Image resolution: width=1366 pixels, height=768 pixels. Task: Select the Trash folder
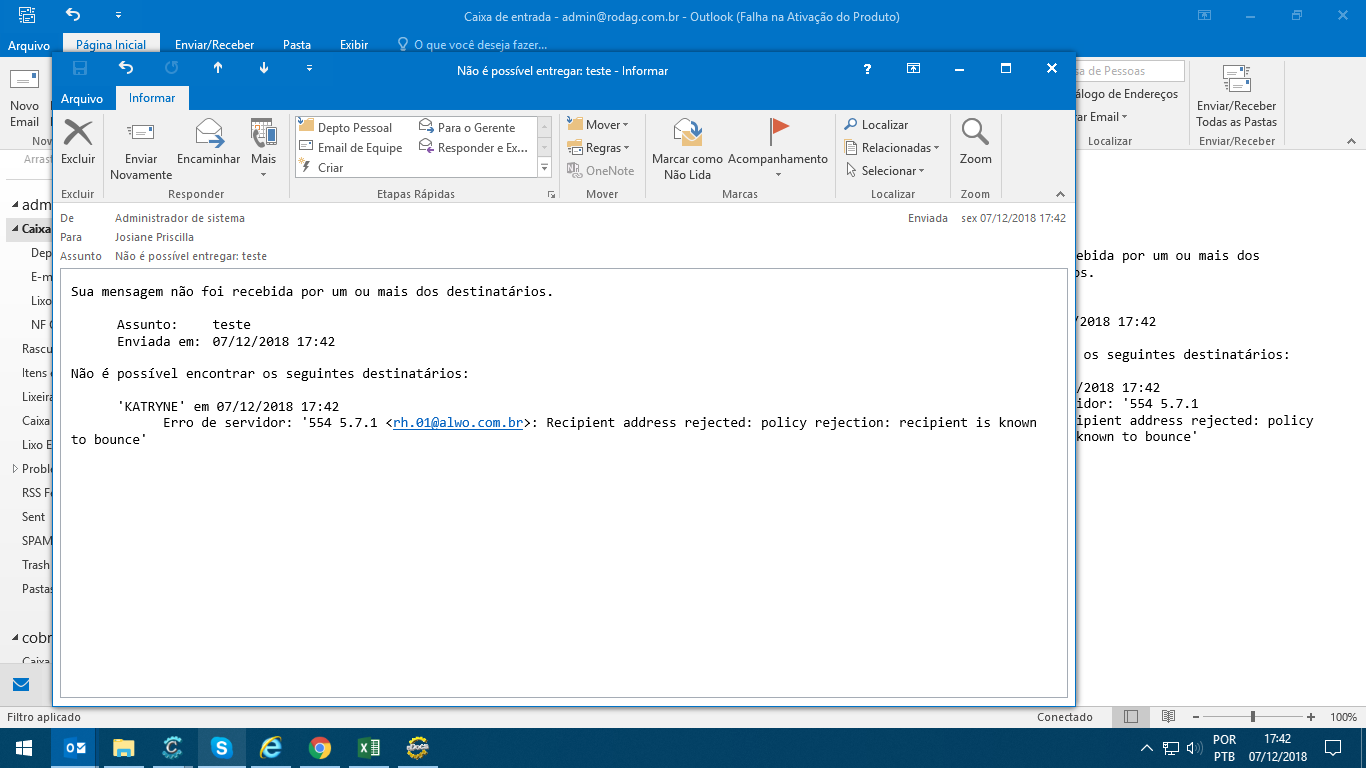(x=36, y=565)
